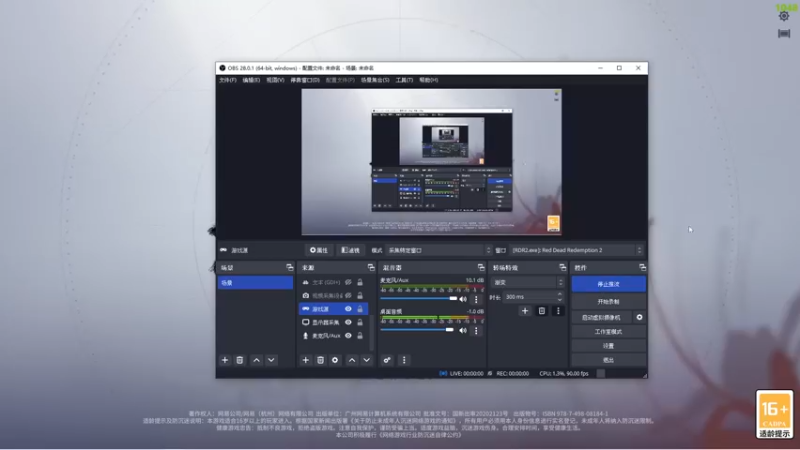Open the 帮助(H) menu

(x=429, y=80)
